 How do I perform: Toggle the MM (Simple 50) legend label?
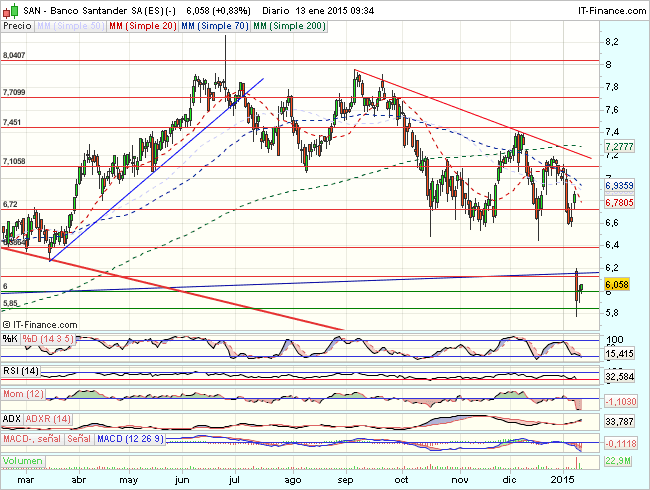70,26
